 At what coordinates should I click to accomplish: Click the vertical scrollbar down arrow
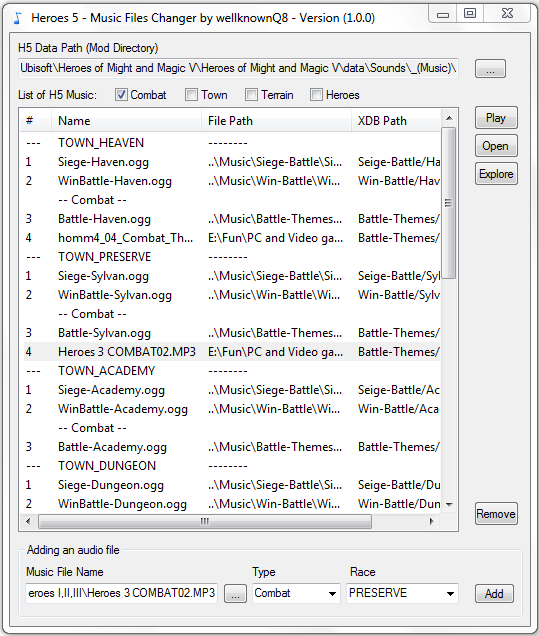pos(449,505)
